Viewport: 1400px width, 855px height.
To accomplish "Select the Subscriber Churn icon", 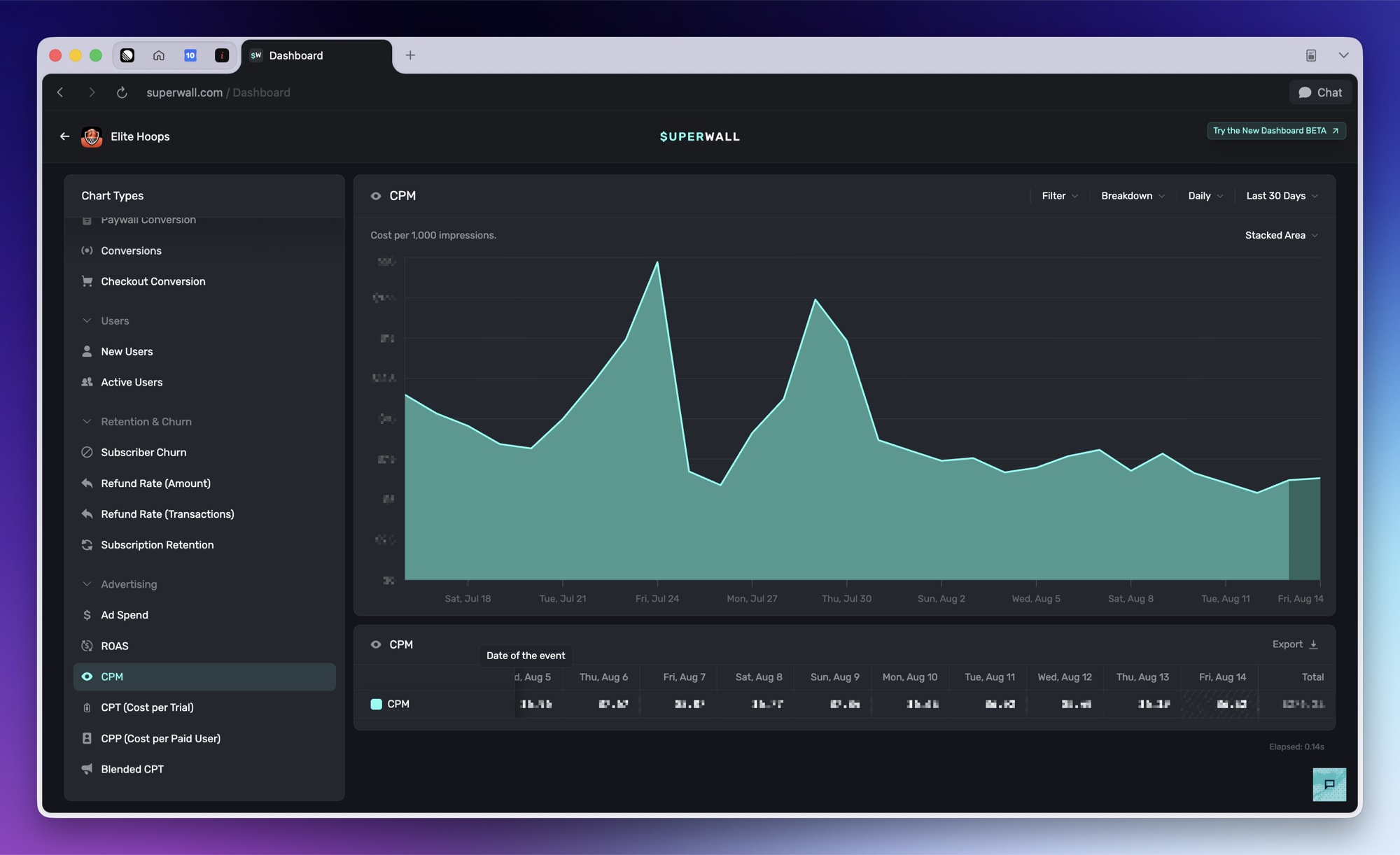I will pos(87,453).
